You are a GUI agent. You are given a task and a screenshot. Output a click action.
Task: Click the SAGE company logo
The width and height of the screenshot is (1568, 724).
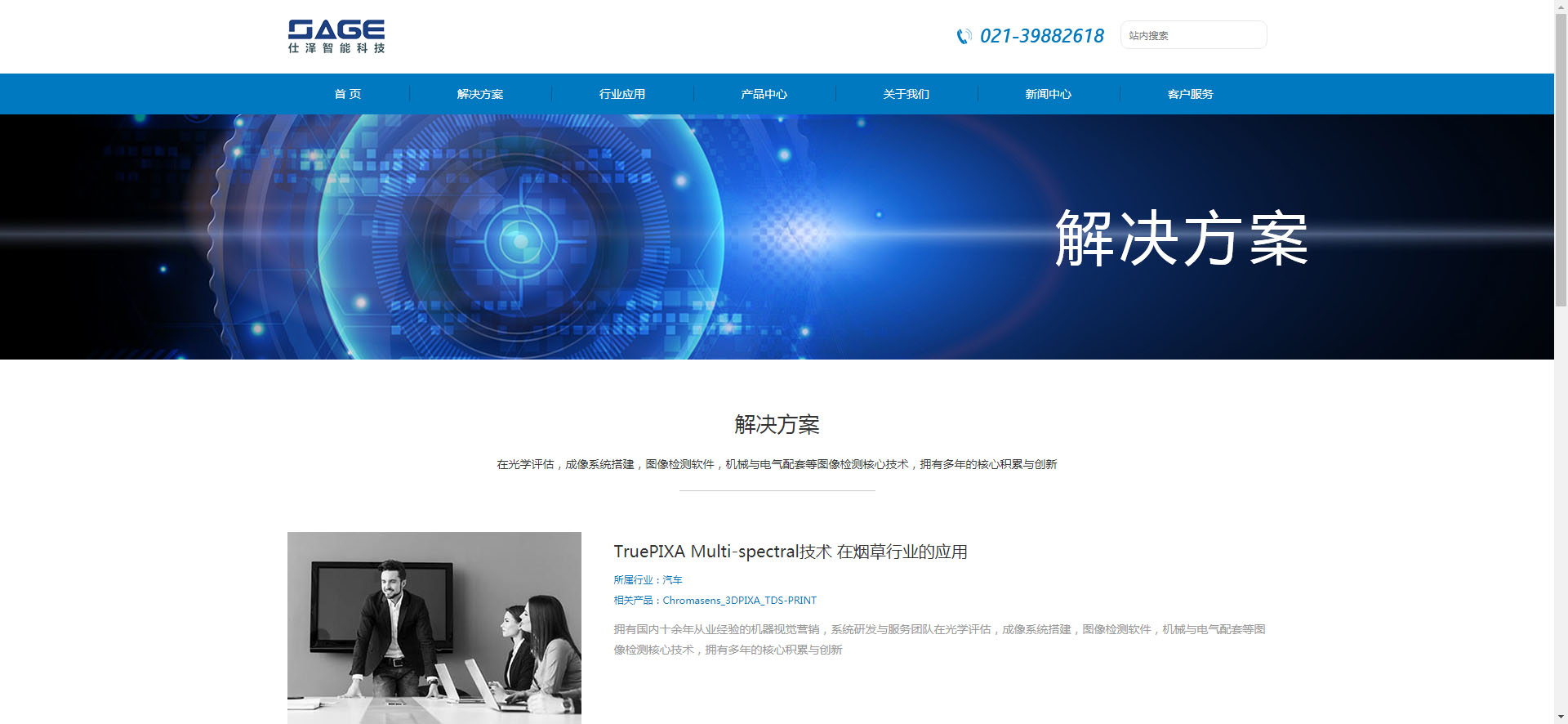pos(336,37)
